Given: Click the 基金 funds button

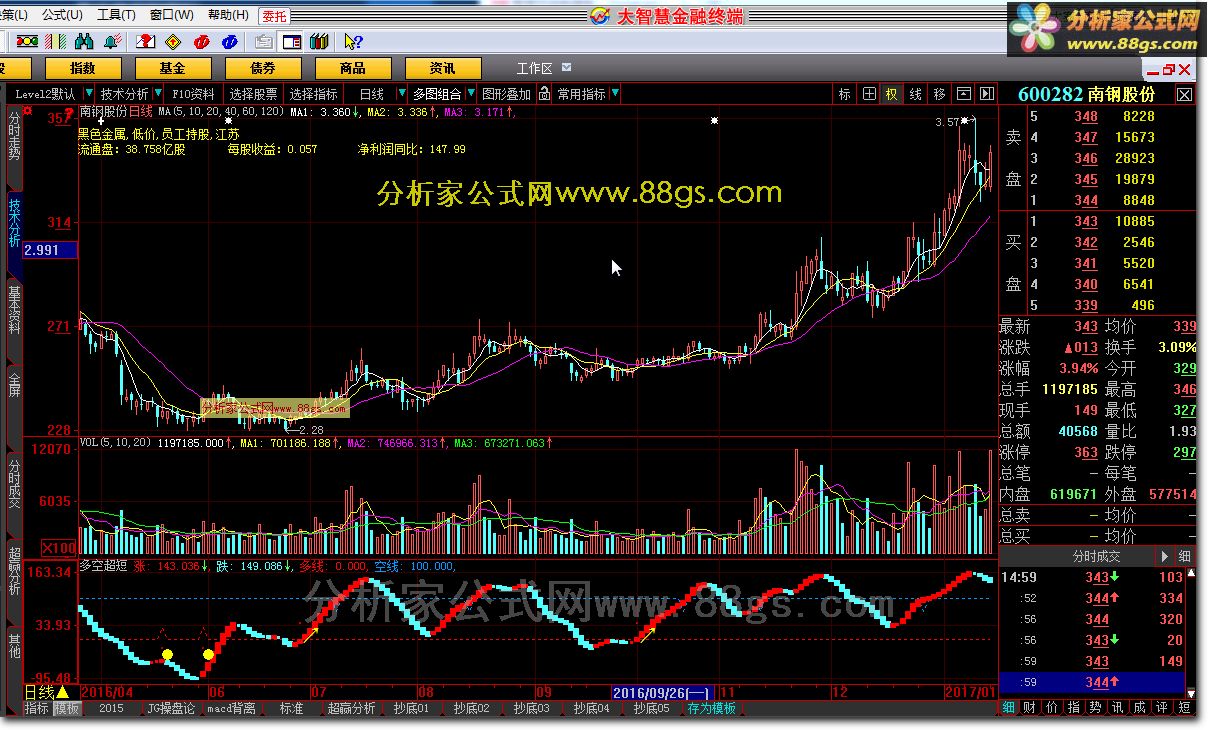Looking at the screenshot, I should tap(173, 68).
